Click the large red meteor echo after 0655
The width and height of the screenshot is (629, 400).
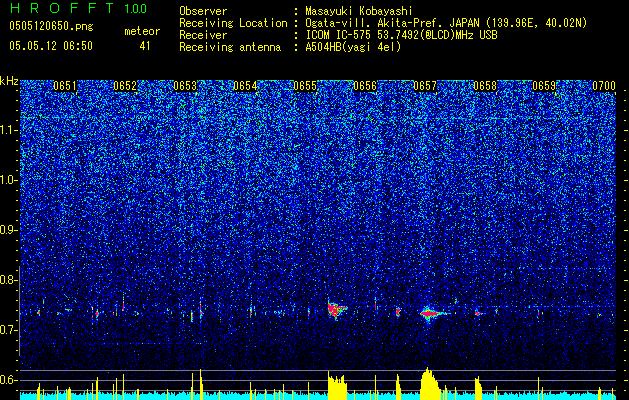[336, 310]
